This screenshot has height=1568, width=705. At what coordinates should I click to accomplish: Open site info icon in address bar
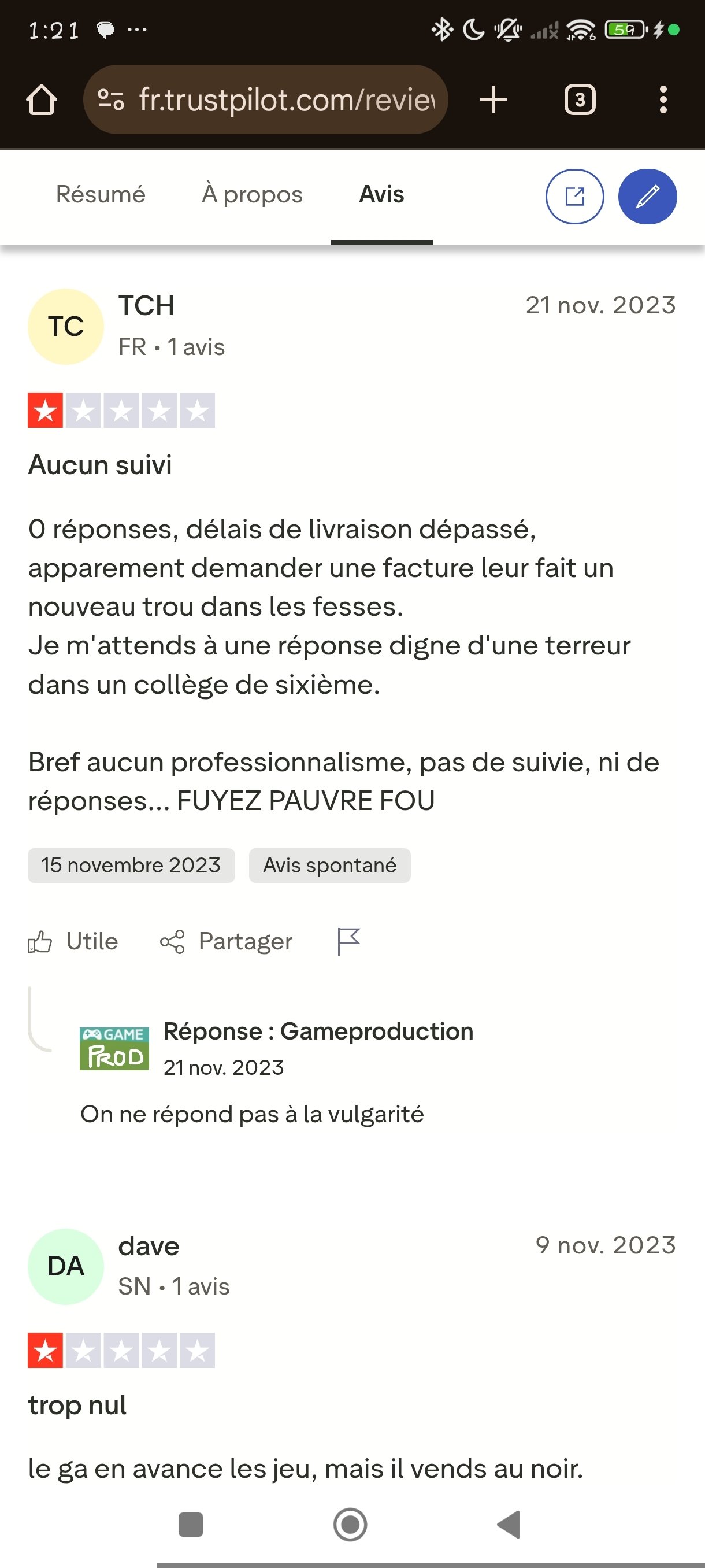tap(111, 100)
